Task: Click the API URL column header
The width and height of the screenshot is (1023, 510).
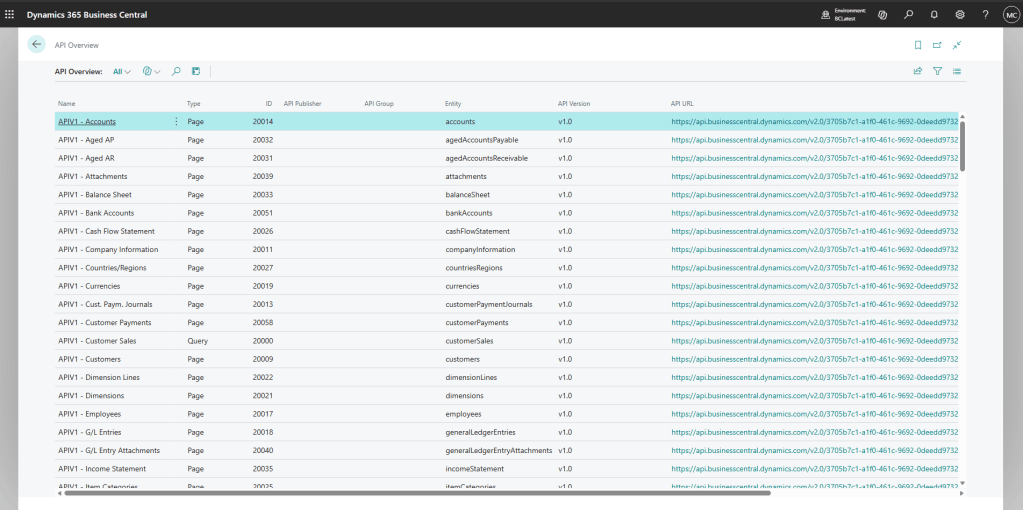Action: [682, 104]
